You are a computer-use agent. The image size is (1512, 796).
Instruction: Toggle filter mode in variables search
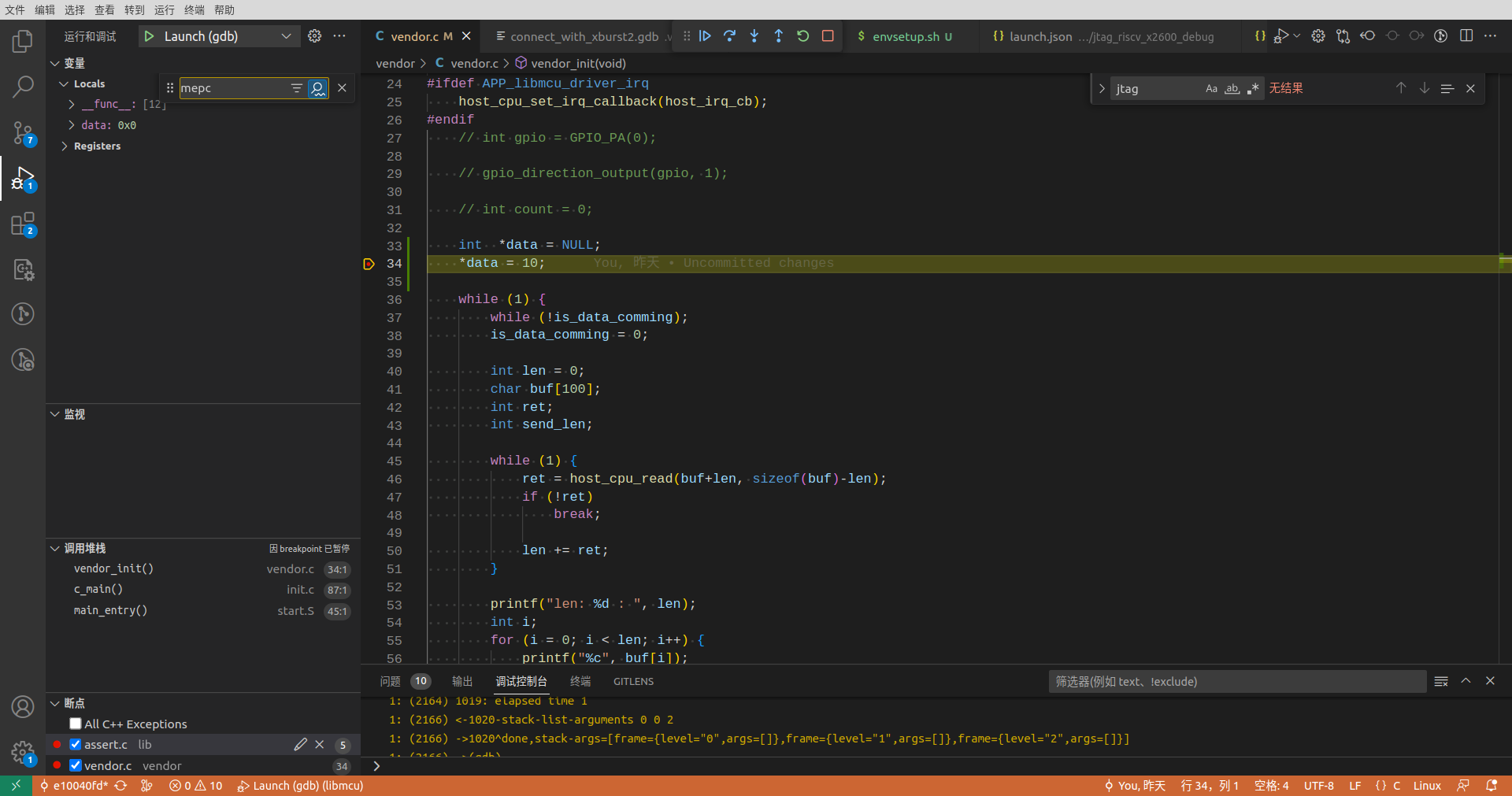[x=297, y=88]
